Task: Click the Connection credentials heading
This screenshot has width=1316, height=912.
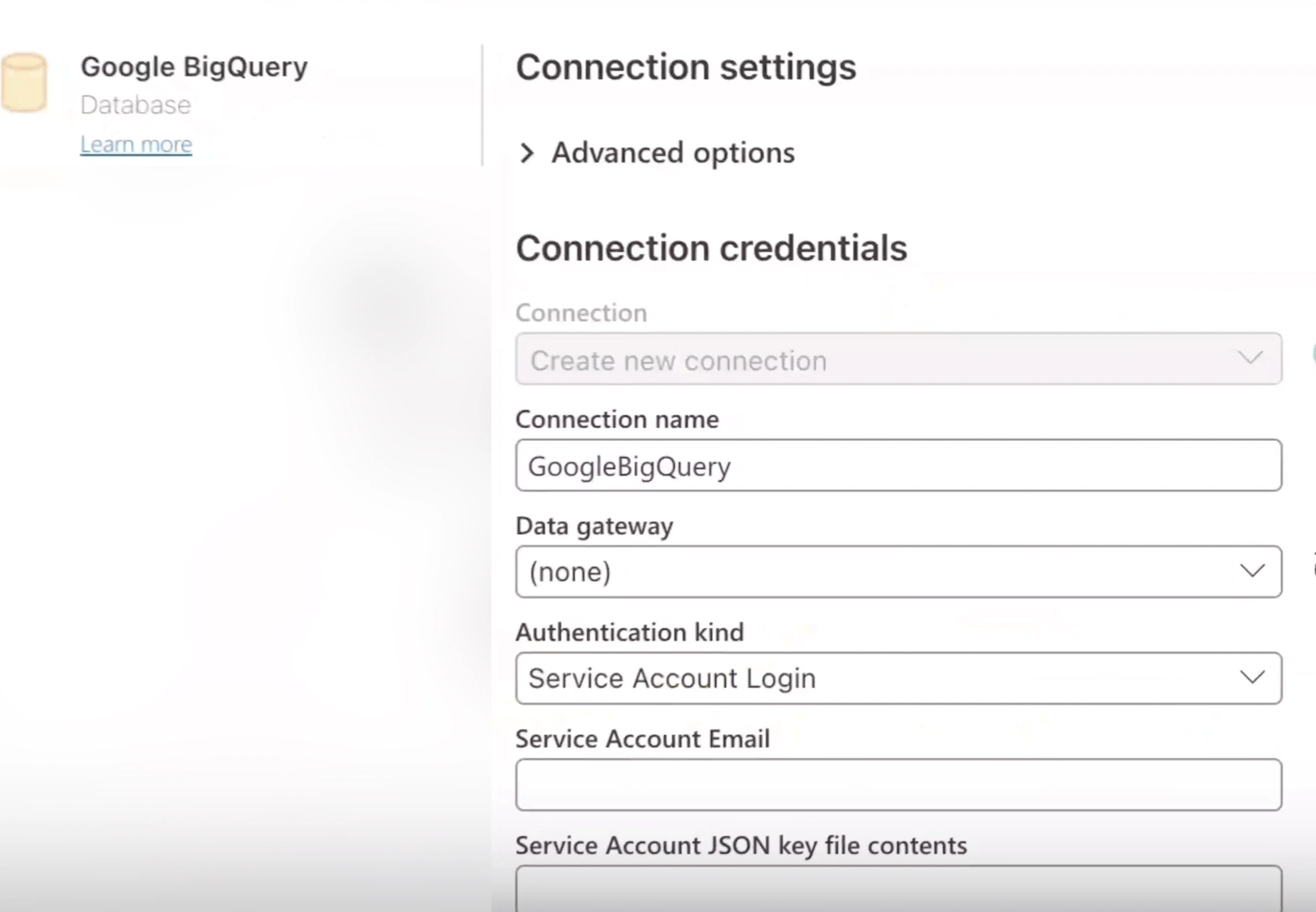Action: (711, 248)
